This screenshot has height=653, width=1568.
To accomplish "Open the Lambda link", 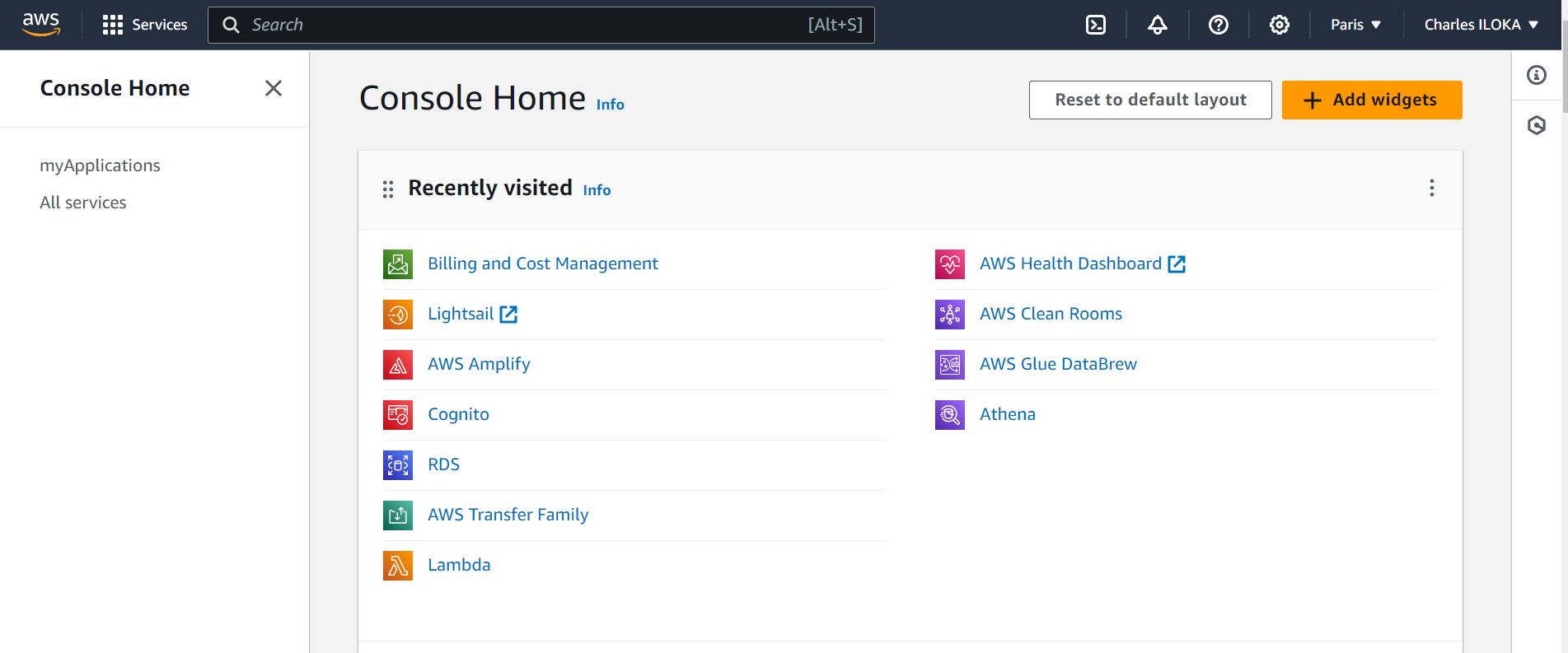I will point(459,565).
